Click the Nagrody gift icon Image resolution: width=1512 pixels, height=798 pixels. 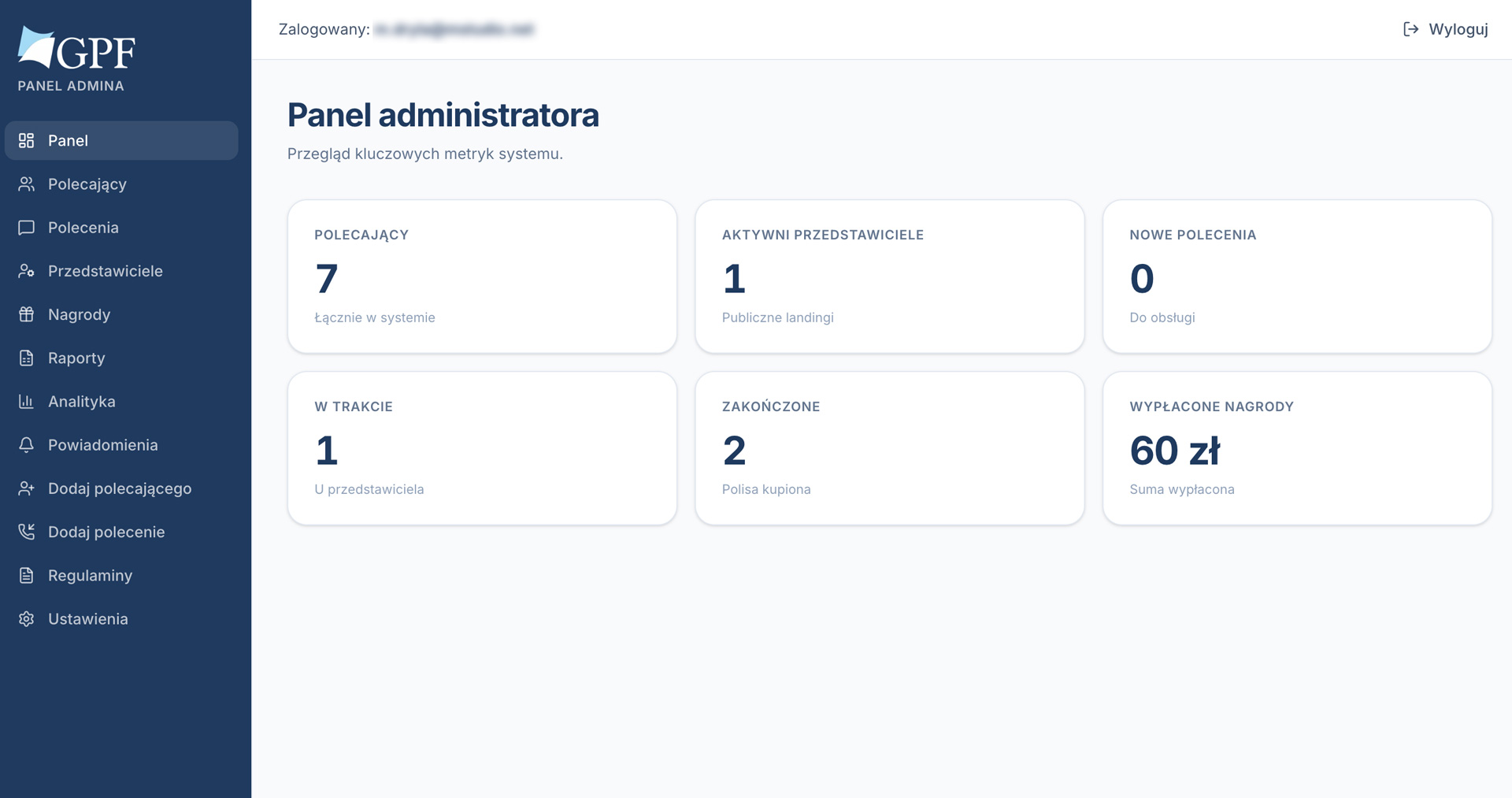[26, 314]
